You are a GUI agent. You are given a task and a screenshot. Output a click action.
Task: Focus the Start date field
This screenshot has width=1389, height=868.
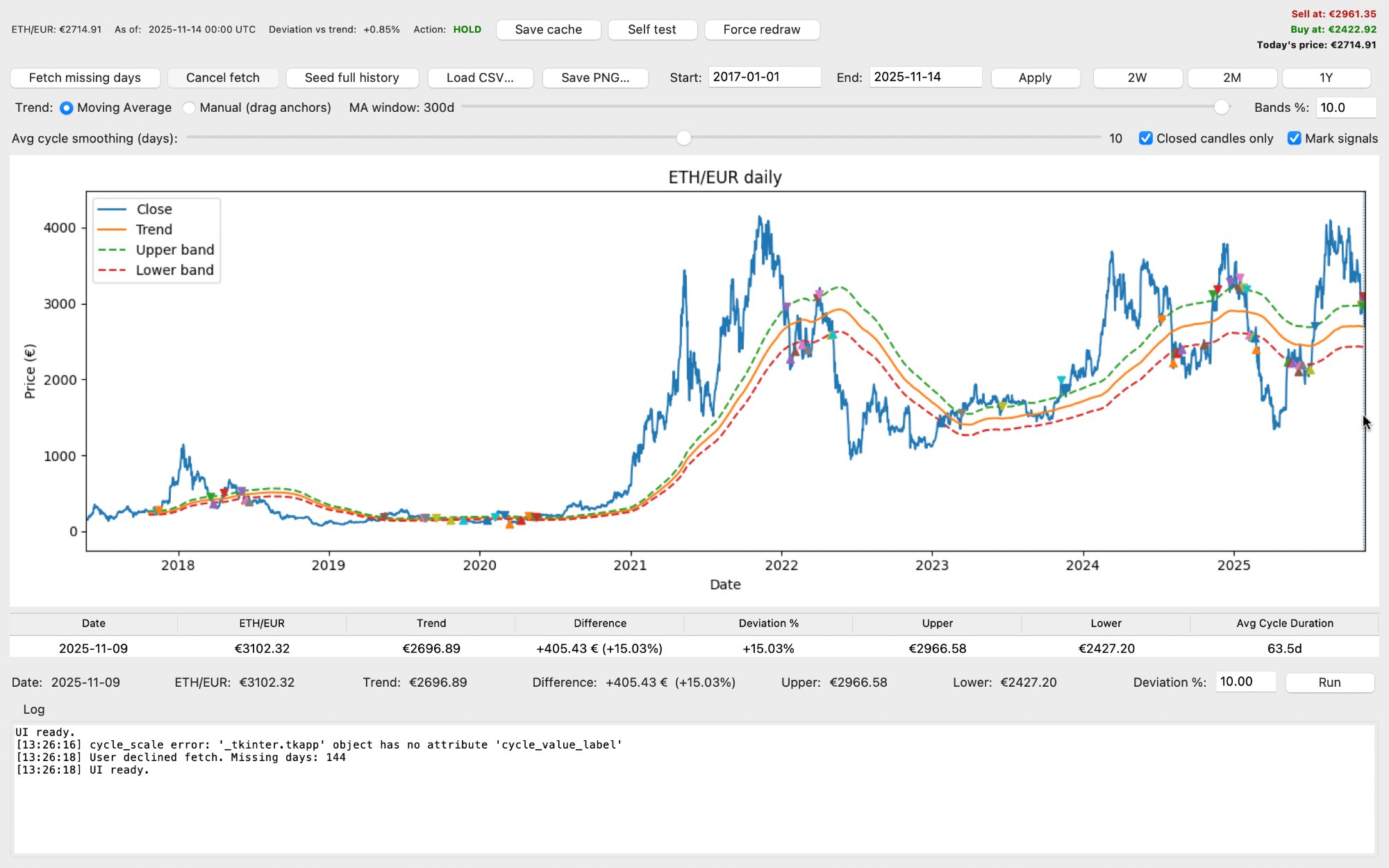coord(764,77)
